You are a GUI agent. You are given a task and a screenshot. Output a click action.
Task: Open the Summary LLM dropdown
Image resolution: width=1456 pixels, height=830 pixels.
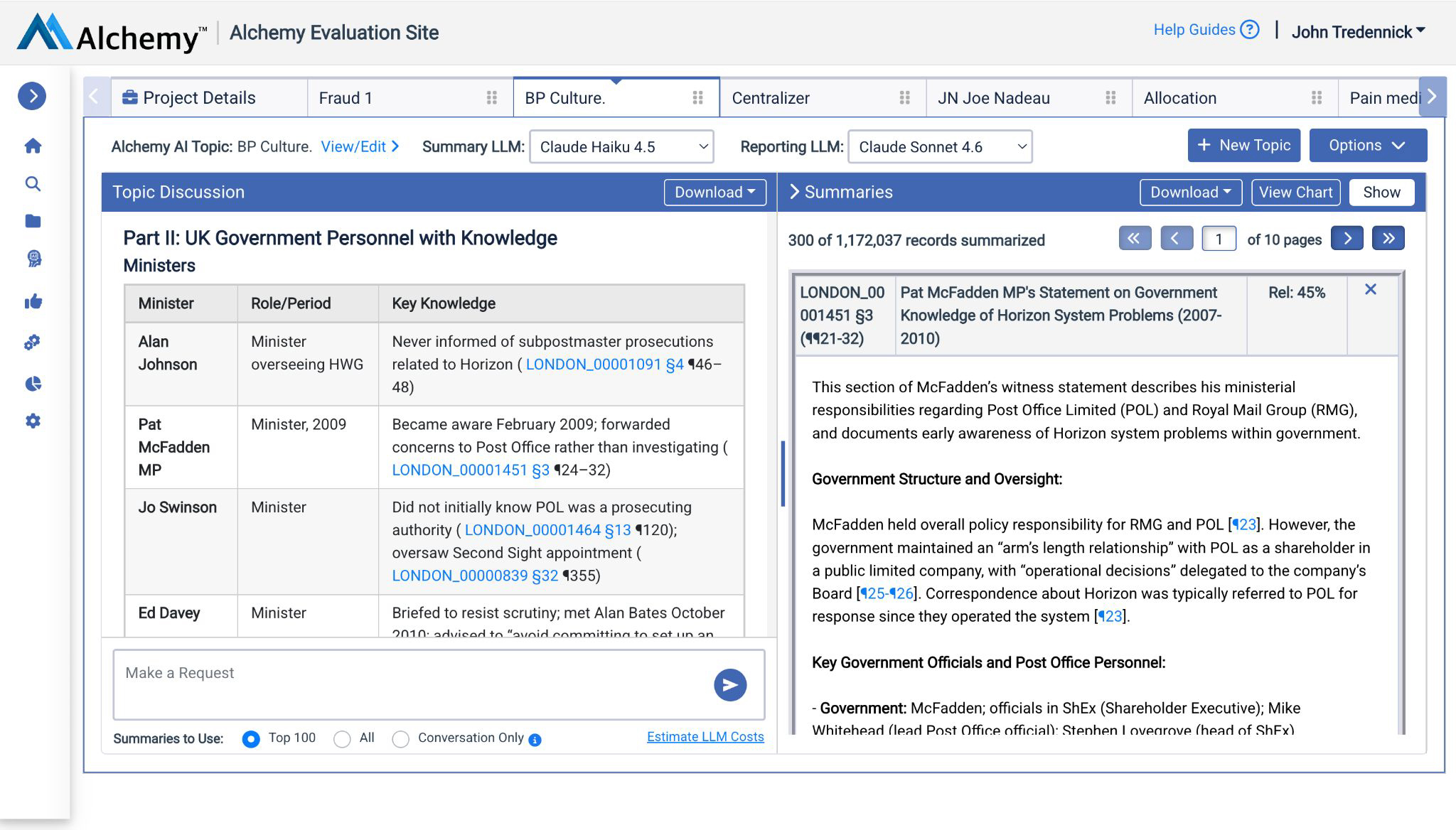pos(621,147)
